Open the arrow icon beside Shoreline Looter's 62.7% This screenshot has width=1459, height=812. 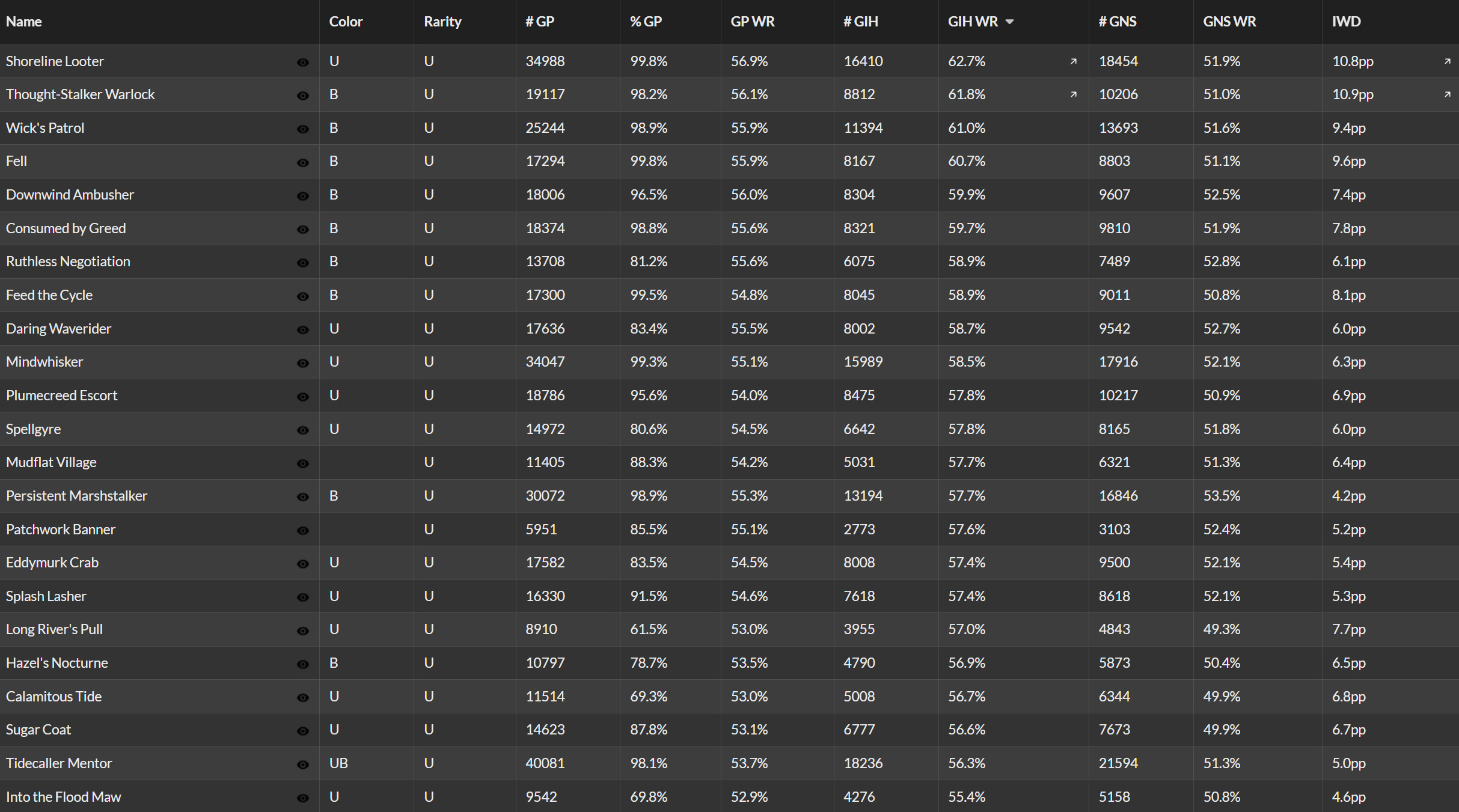tap(1074, 61)
